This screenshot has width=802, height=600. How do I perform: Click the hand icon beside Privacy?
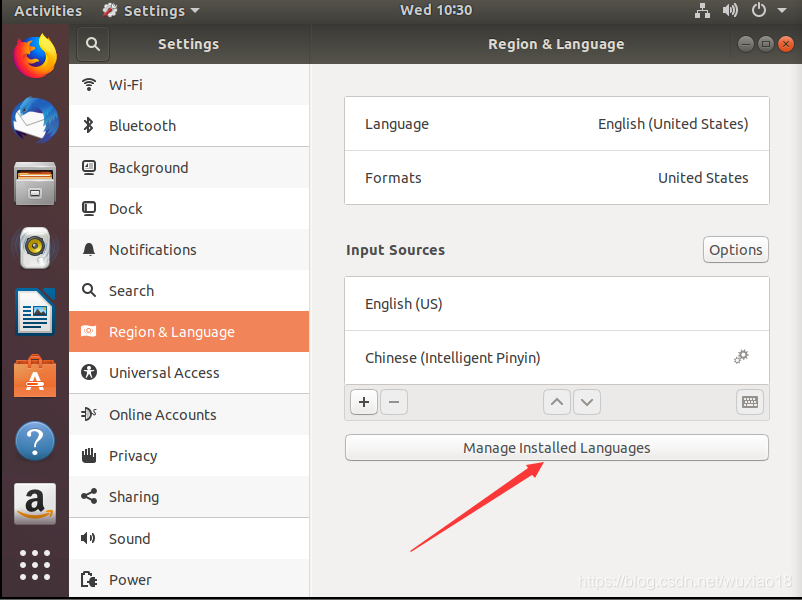coord(89,455)
